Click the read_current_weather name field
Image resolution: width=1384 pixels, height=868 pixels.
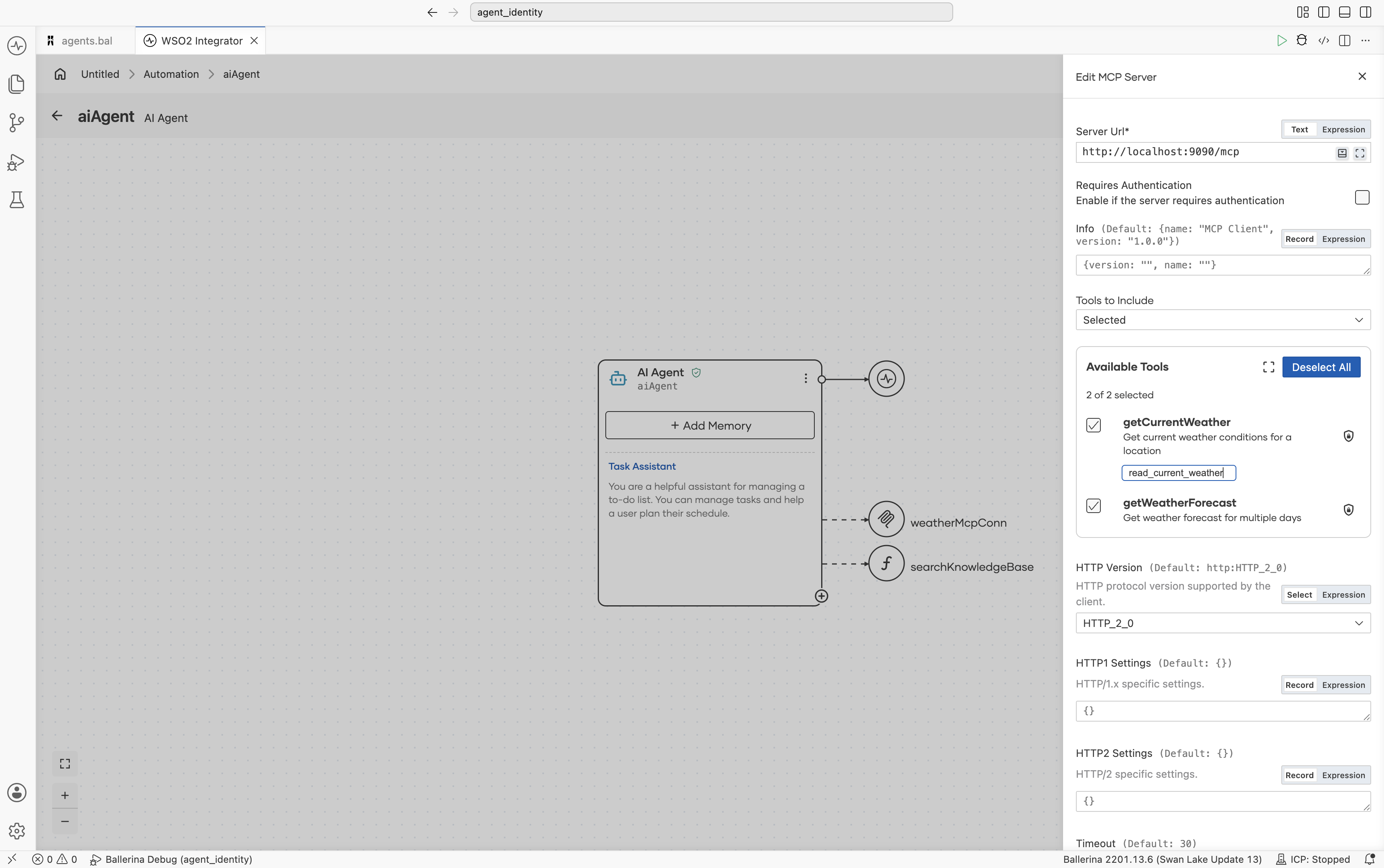click(1179, 473)
